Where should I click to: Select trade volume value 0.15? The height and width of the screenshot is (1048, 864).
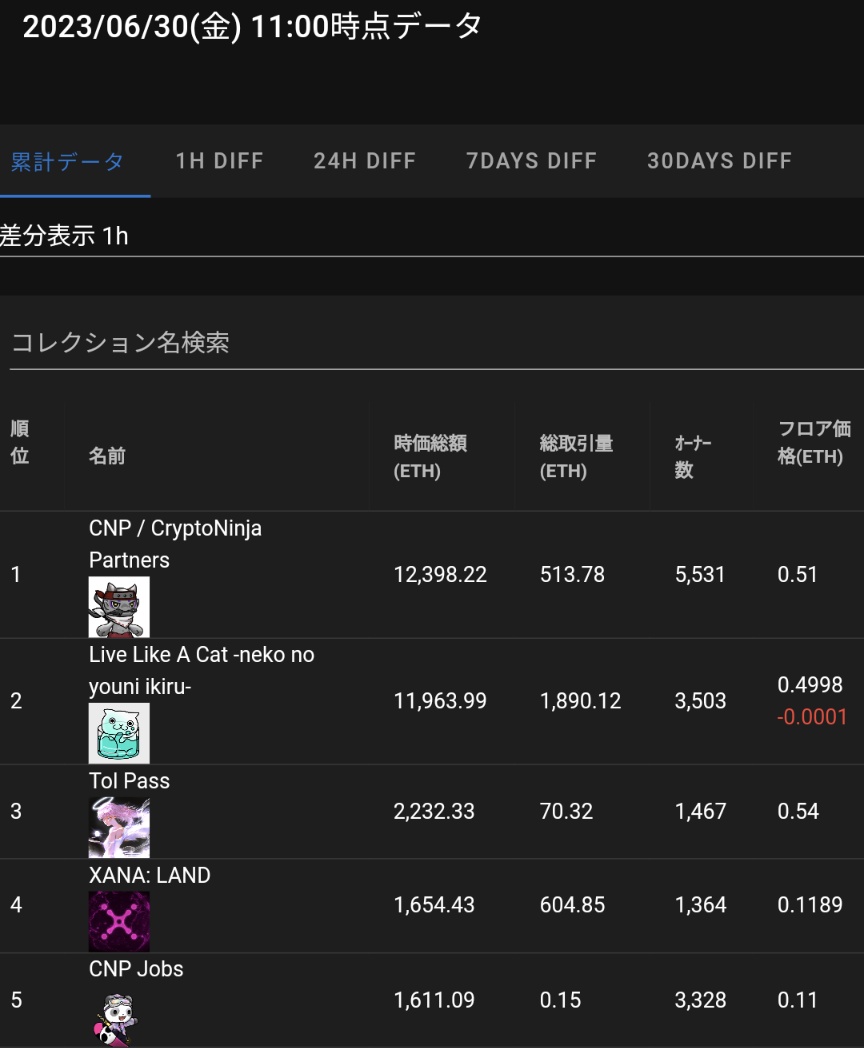click(560, 1000)
